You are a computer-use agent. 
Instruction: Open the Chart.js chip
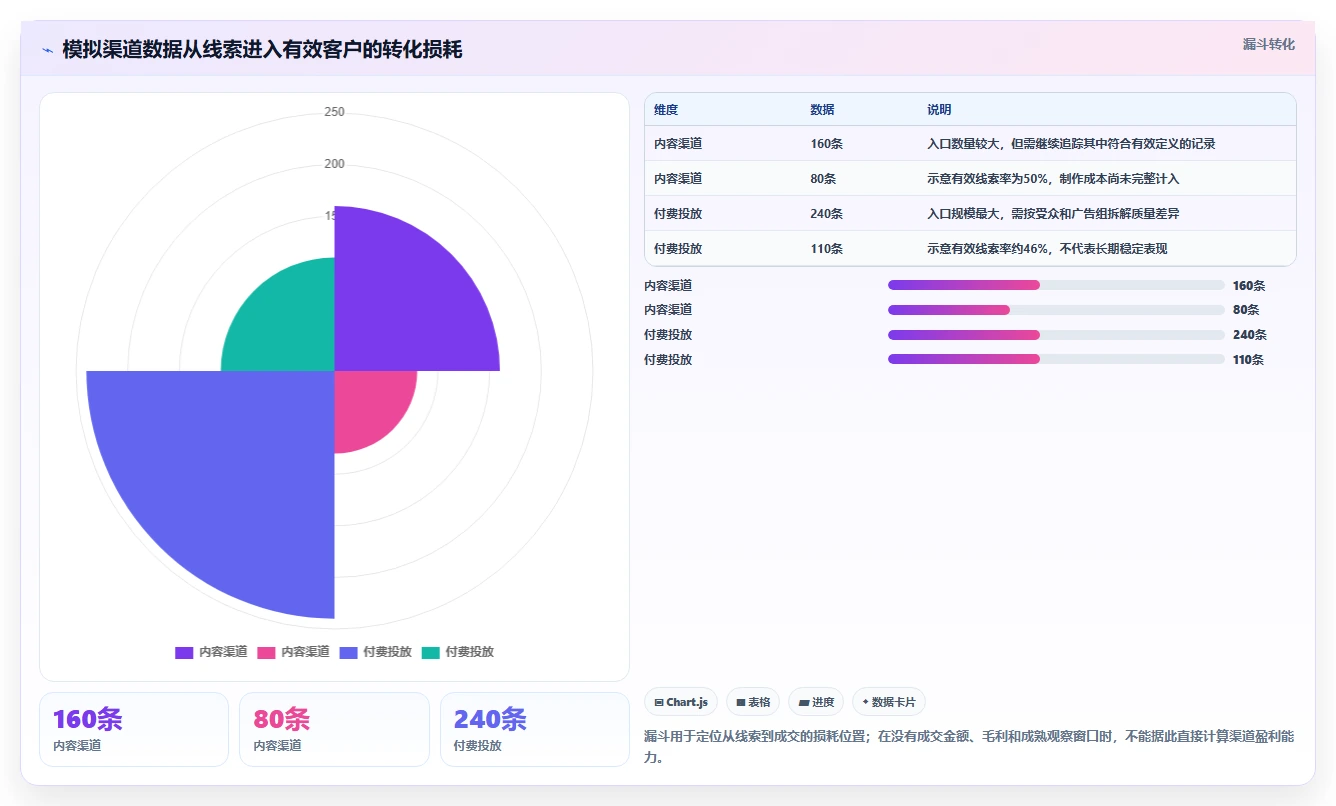pyautogui.click(x=681, y=702)
